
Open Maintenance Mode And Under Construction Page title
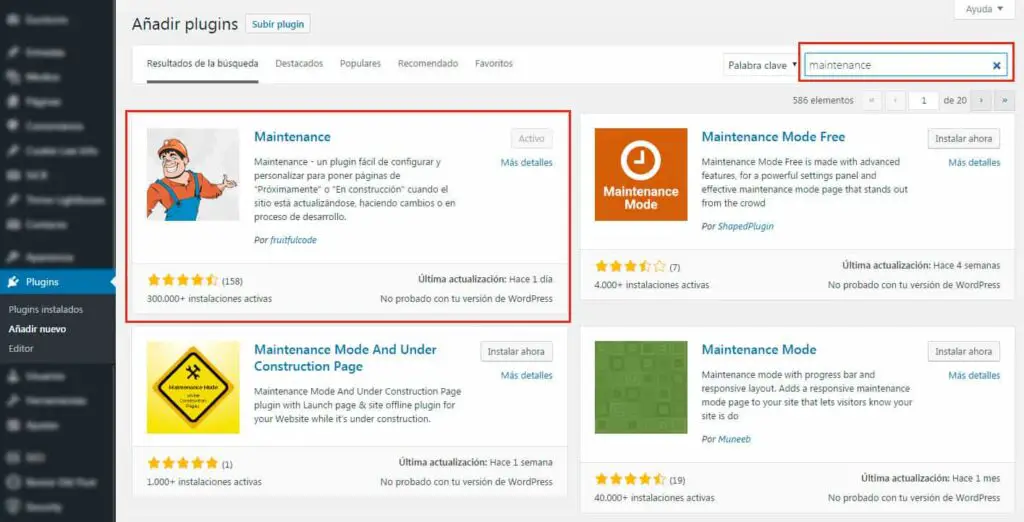[x=345, y=358]
